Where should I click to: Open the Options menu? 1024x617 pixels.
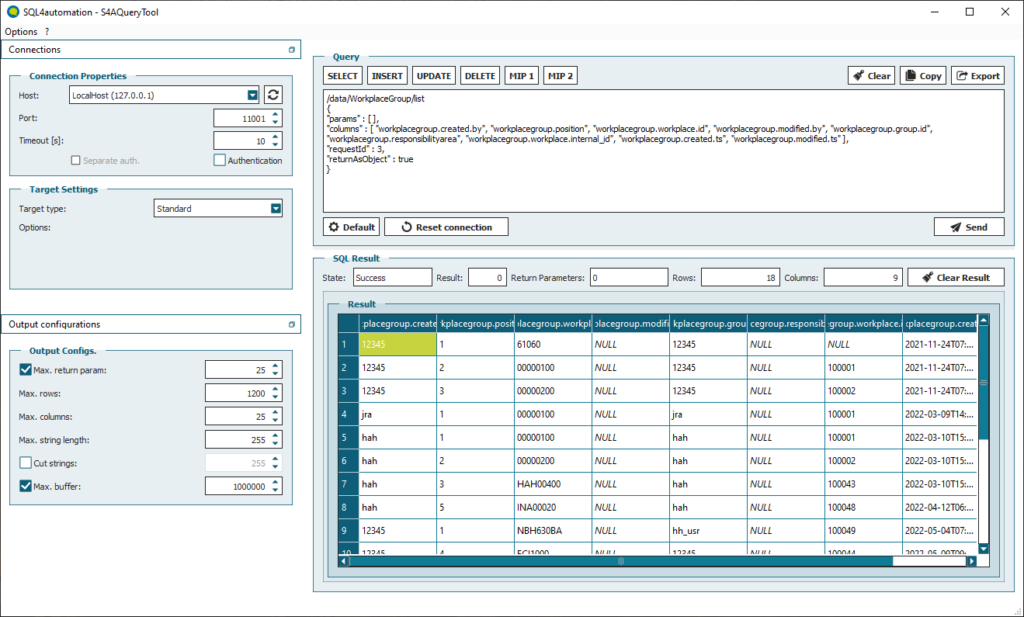tap(21, 32)
